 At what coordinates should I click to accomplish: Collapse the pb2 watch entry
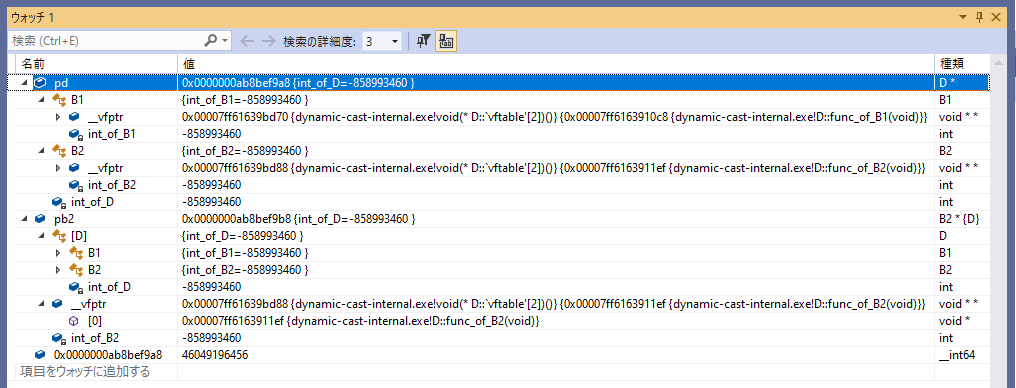coord(25,219)
